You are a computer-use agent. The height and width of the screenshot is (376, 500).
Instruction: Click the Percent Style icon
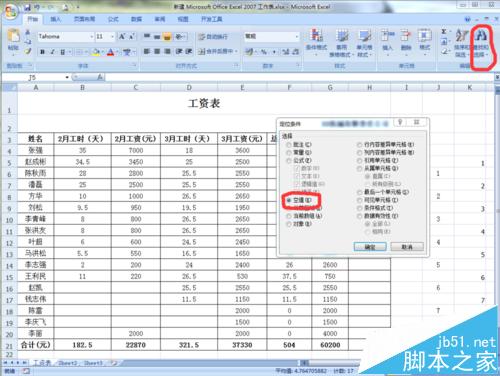point(264,52)
